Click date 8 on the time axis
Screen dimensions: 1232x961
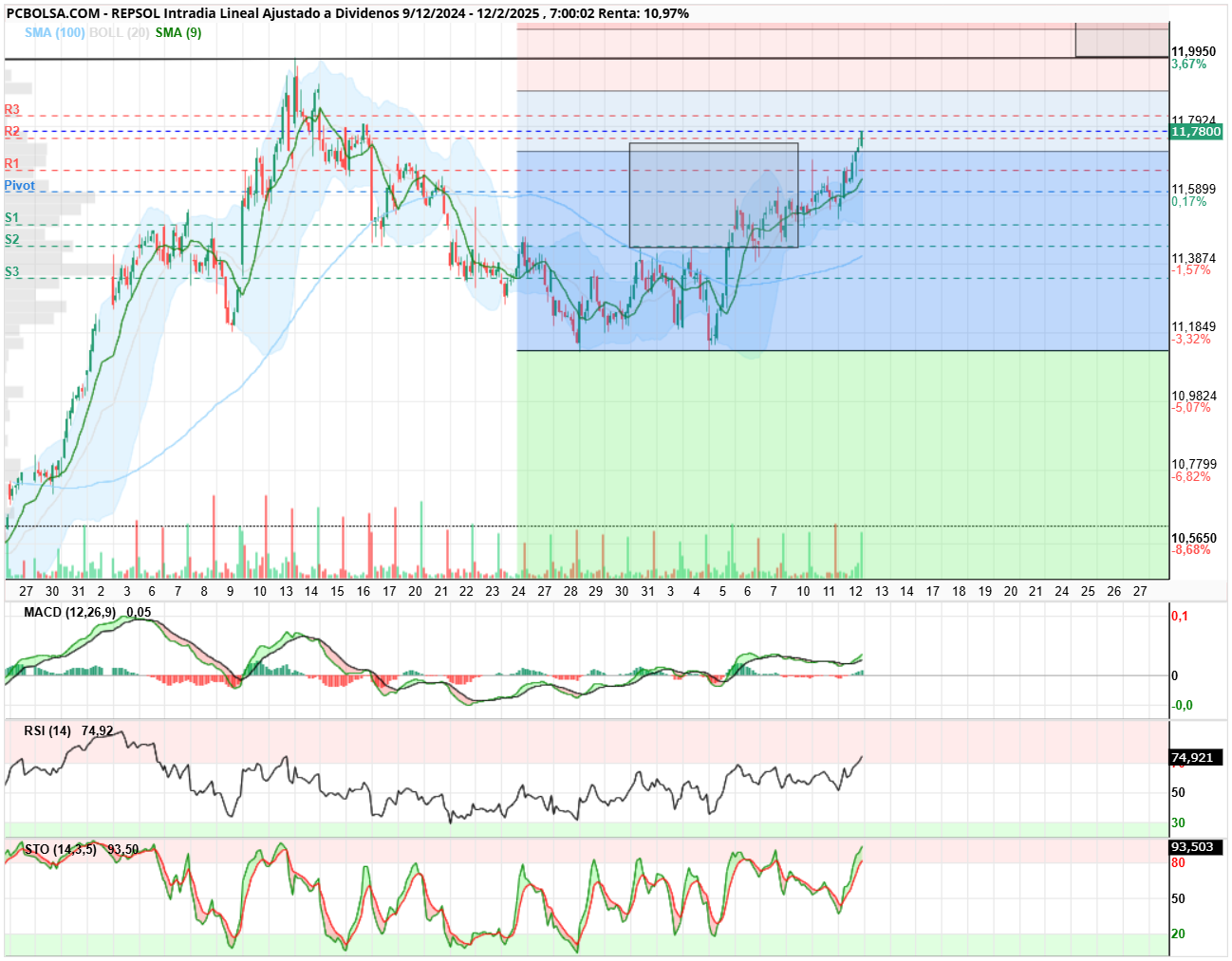pos(204,591)
